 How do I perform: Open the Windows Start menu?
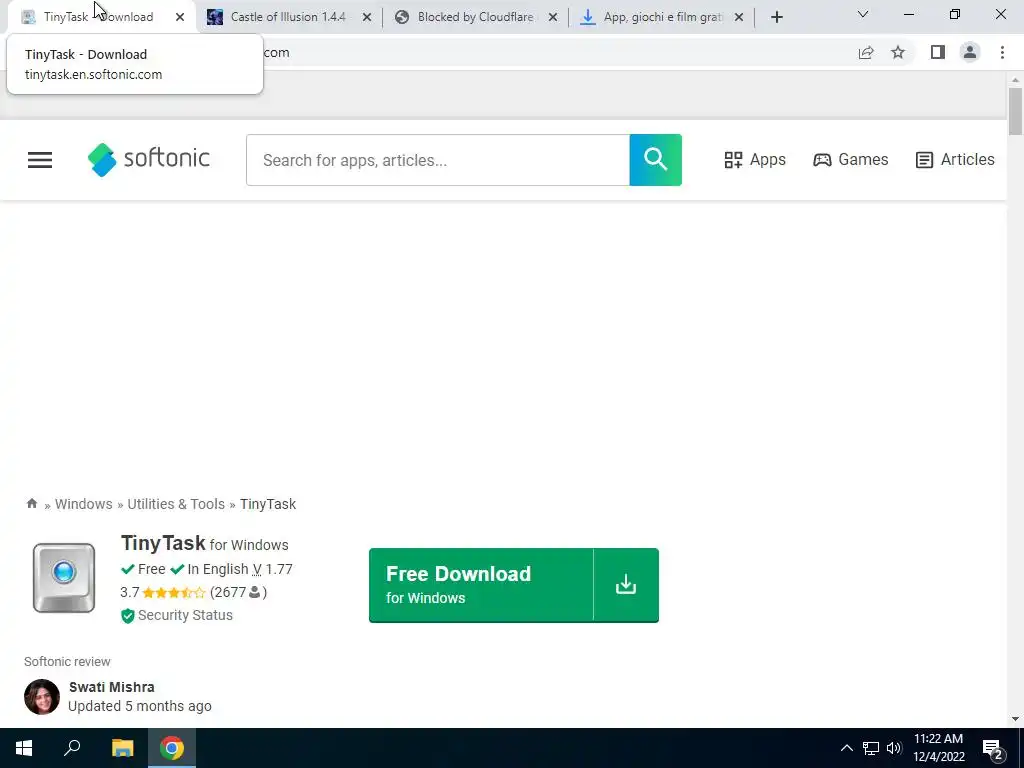tap(24, 748)
